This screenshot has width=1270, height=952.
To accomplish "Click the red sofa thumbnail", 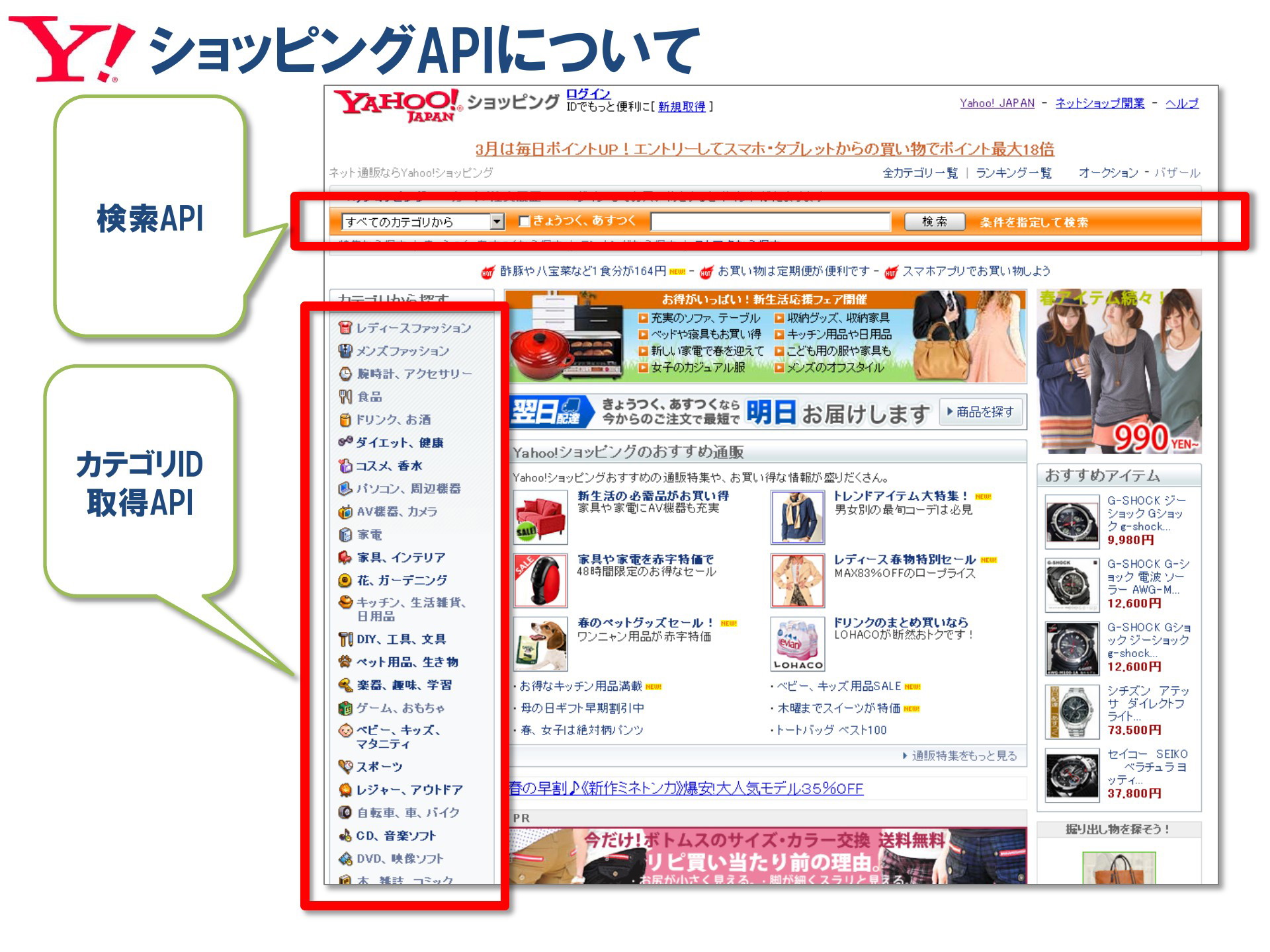I will (540, 516).
